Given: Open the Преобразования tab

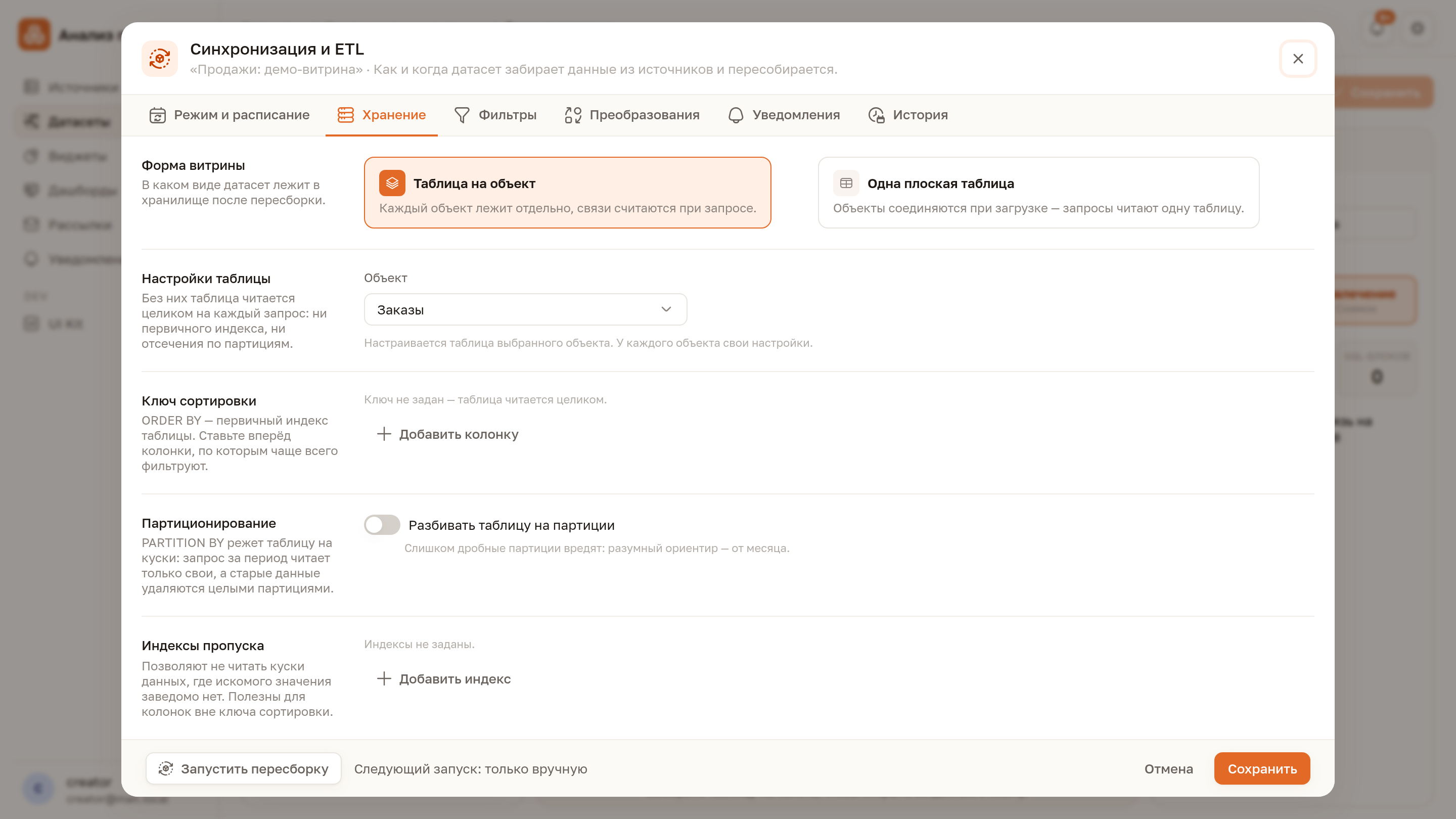Looking at the screenshot, I should tap(632, 115).
